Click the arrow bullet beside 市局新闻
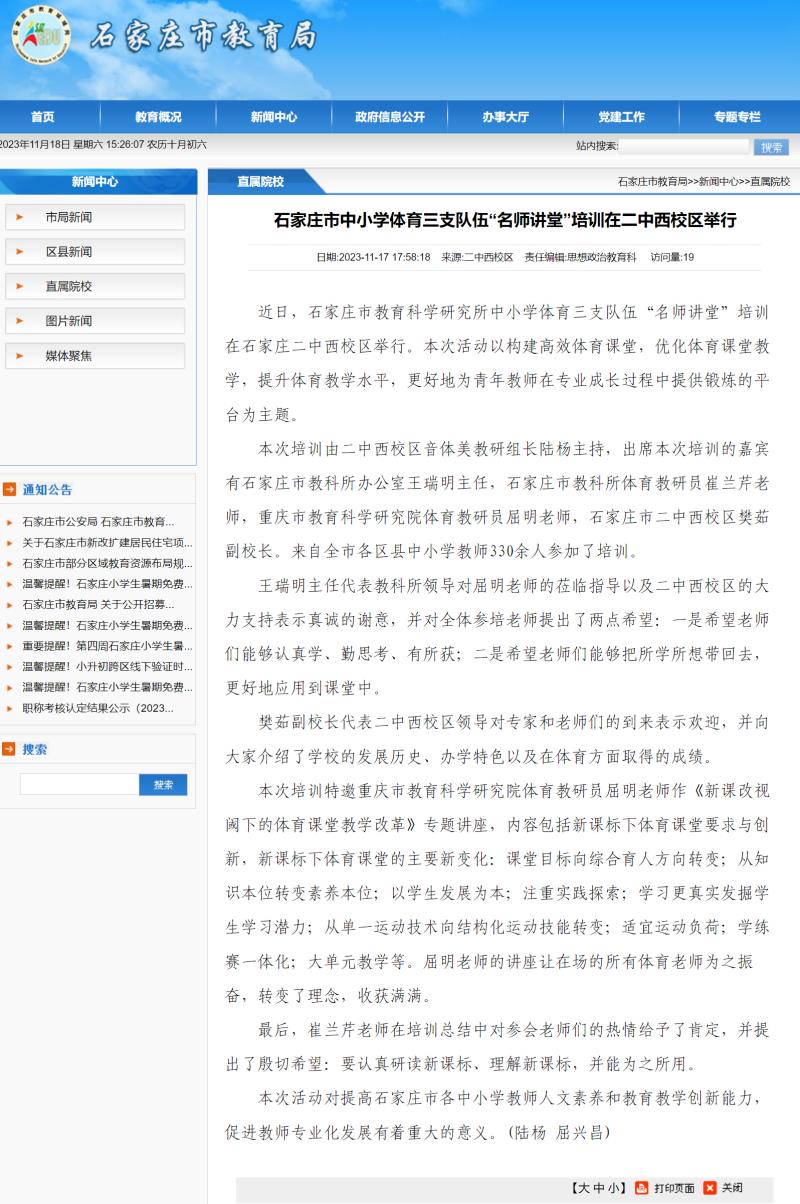This screenshot has height=1204, width=800. [x=20, y=217]
